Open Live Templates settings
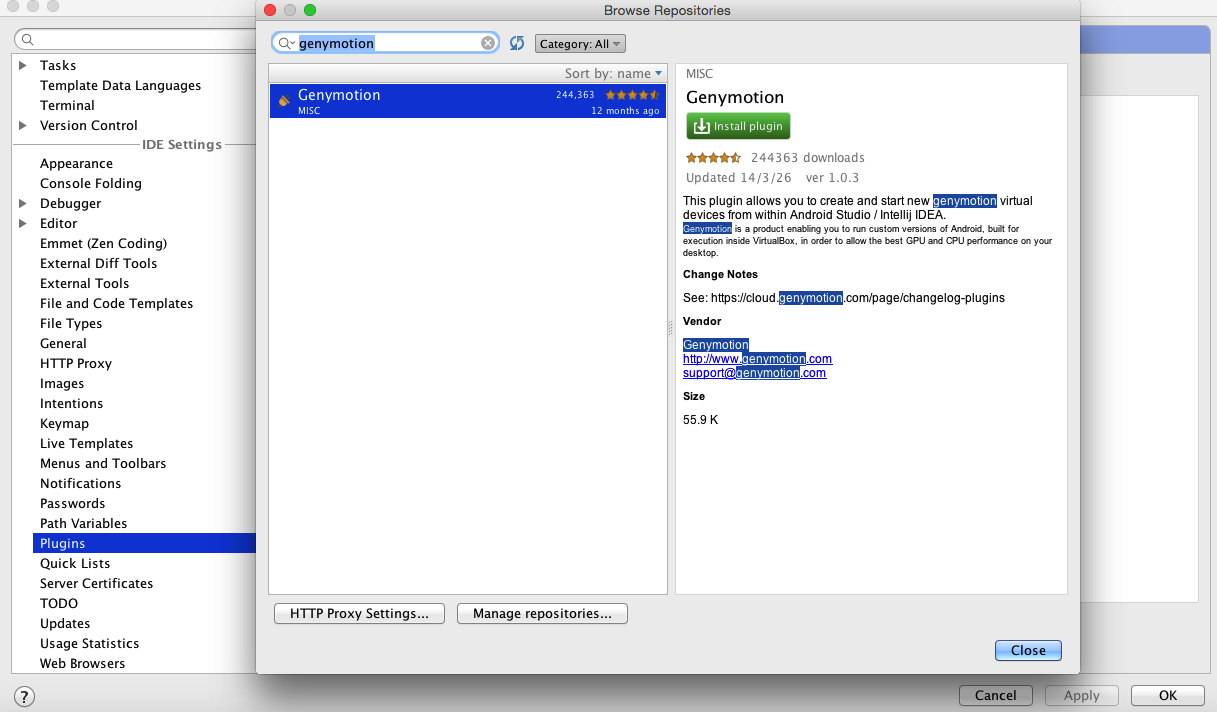Image resolution: width=1217 pixels, height=712 pixels. 86,443
